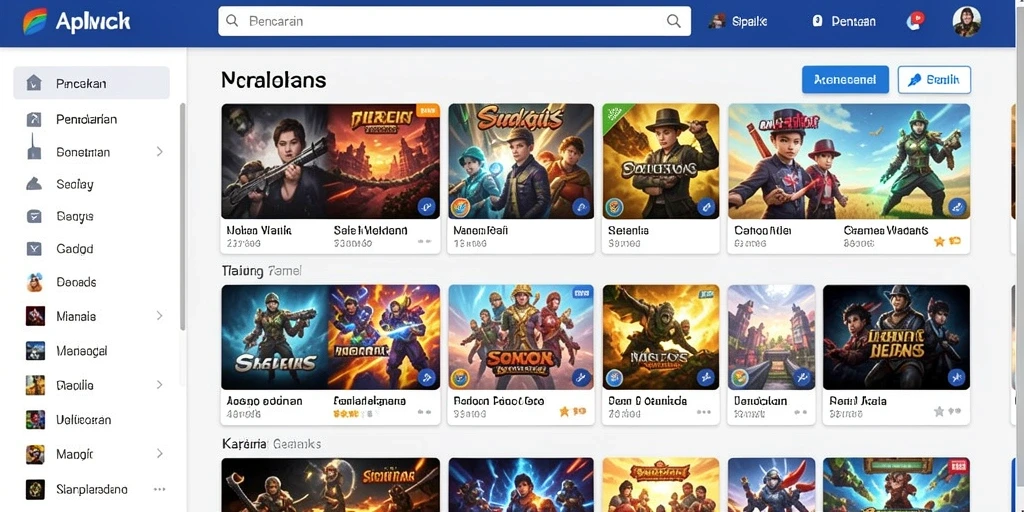Click blue badge on Grames Wadants thumbnail
Screen dimensions: 1024x512
click(x=957, y=207)
